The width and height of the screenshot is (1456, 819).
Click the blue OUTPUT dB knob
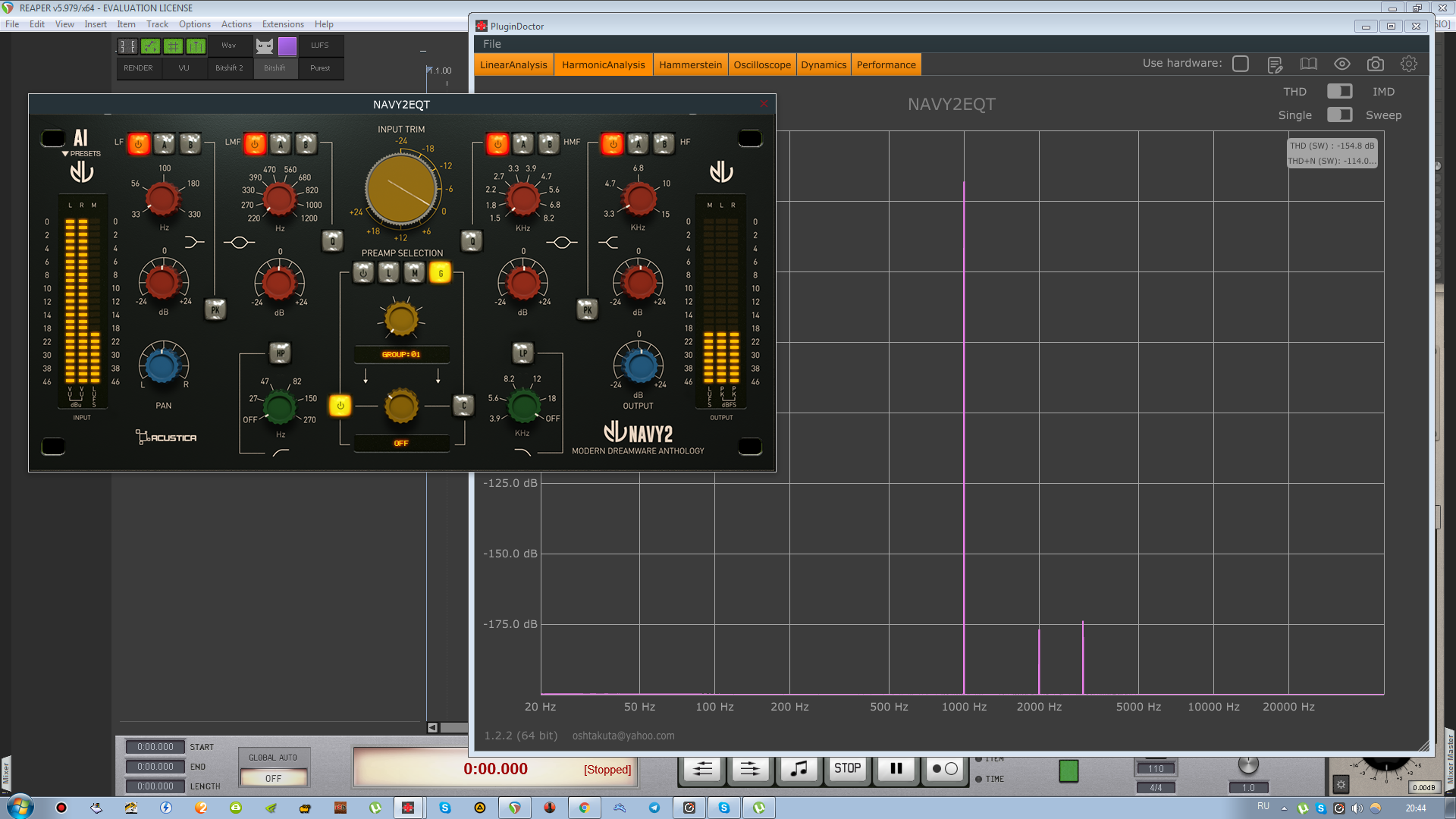pyautogui.click(x=641, y=366)
